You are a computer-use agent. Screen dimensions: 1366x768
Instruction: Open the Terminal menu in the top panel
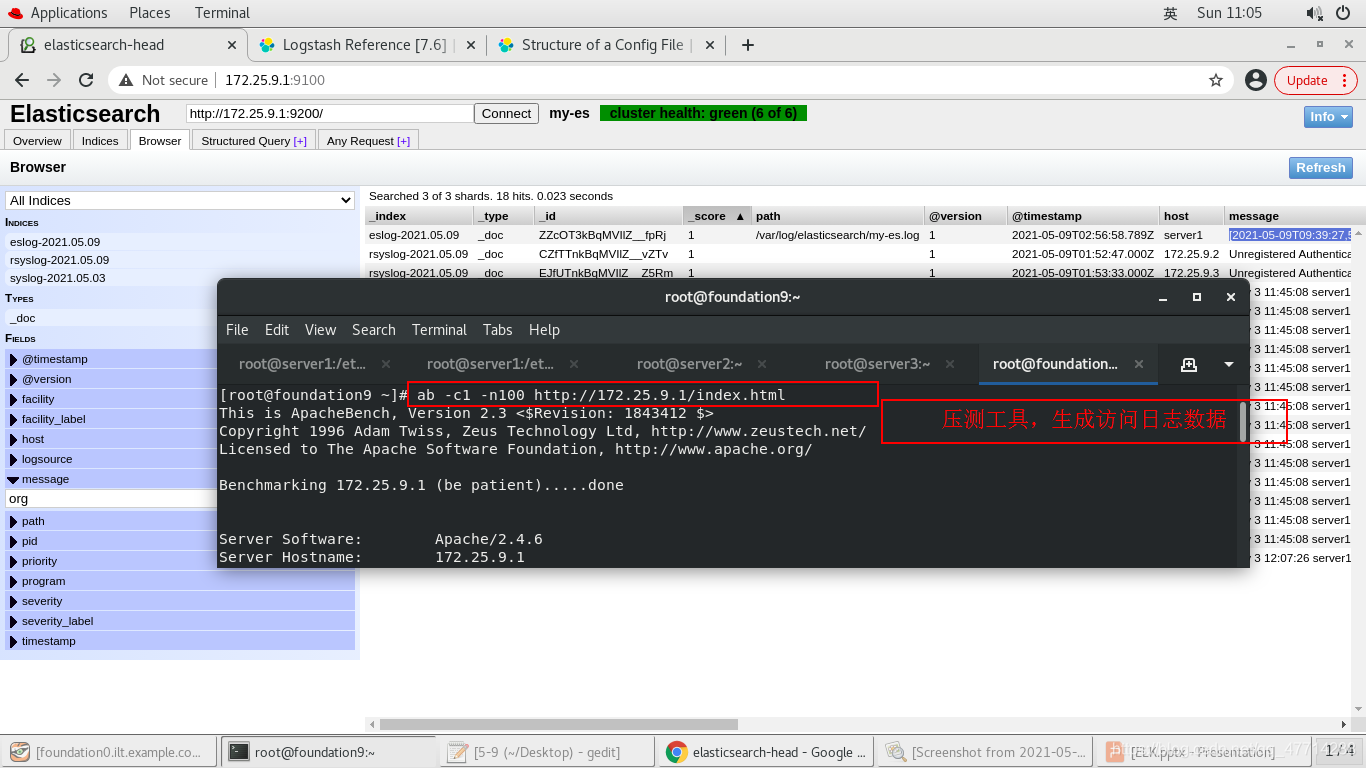point(222,13)
